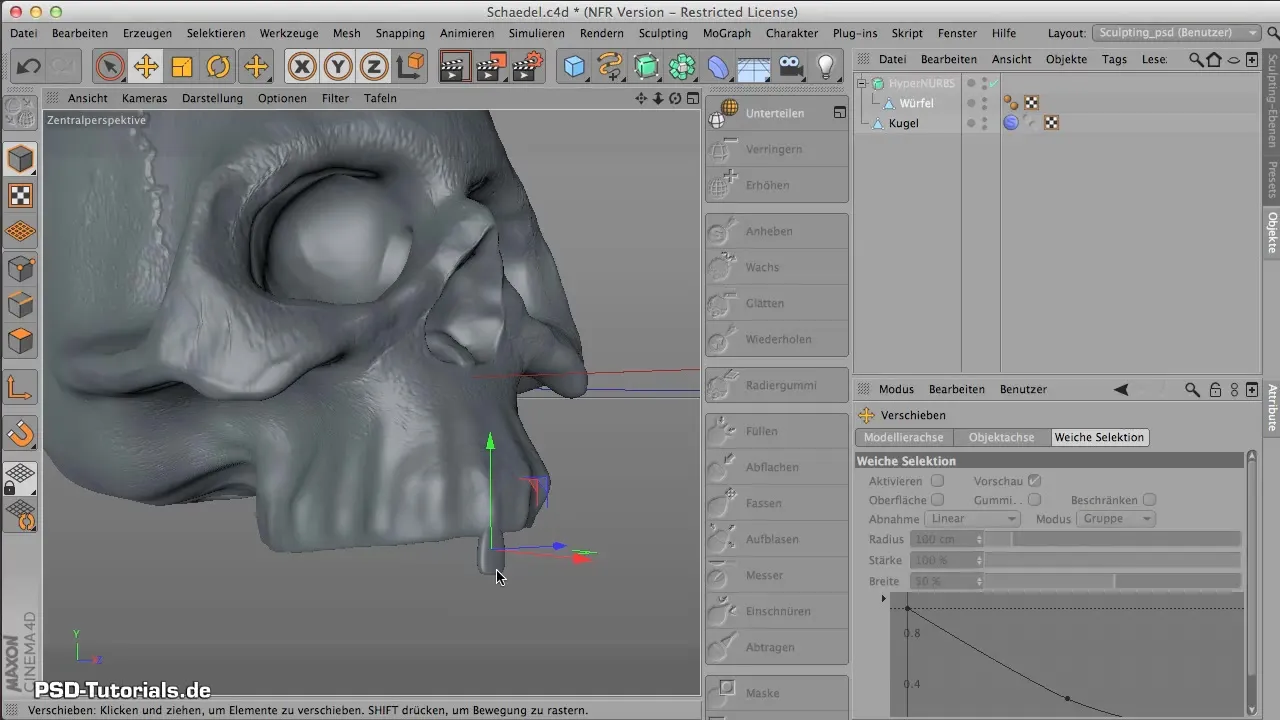Viewport: 1280px width, 720px height.
Task: Switch to the Modellierachse tab
Action: 904,437
